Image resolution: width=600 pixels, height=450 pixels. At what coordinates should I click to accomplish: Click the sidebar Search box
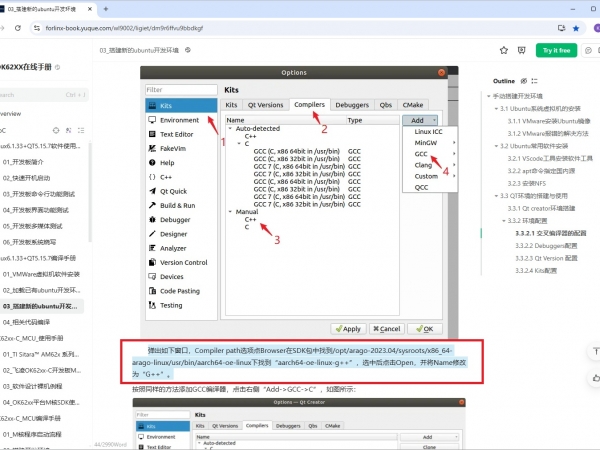(x=40, y=96)
